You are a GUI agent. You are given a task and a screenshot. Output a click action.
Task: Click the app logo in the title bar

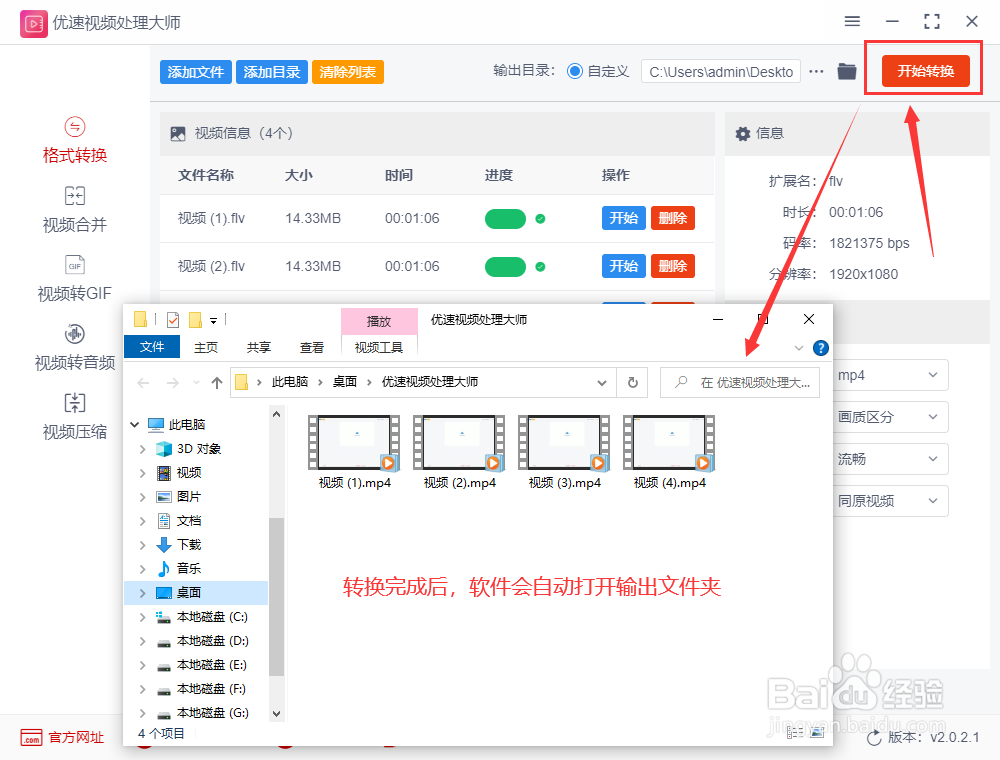tap(33, 24)
